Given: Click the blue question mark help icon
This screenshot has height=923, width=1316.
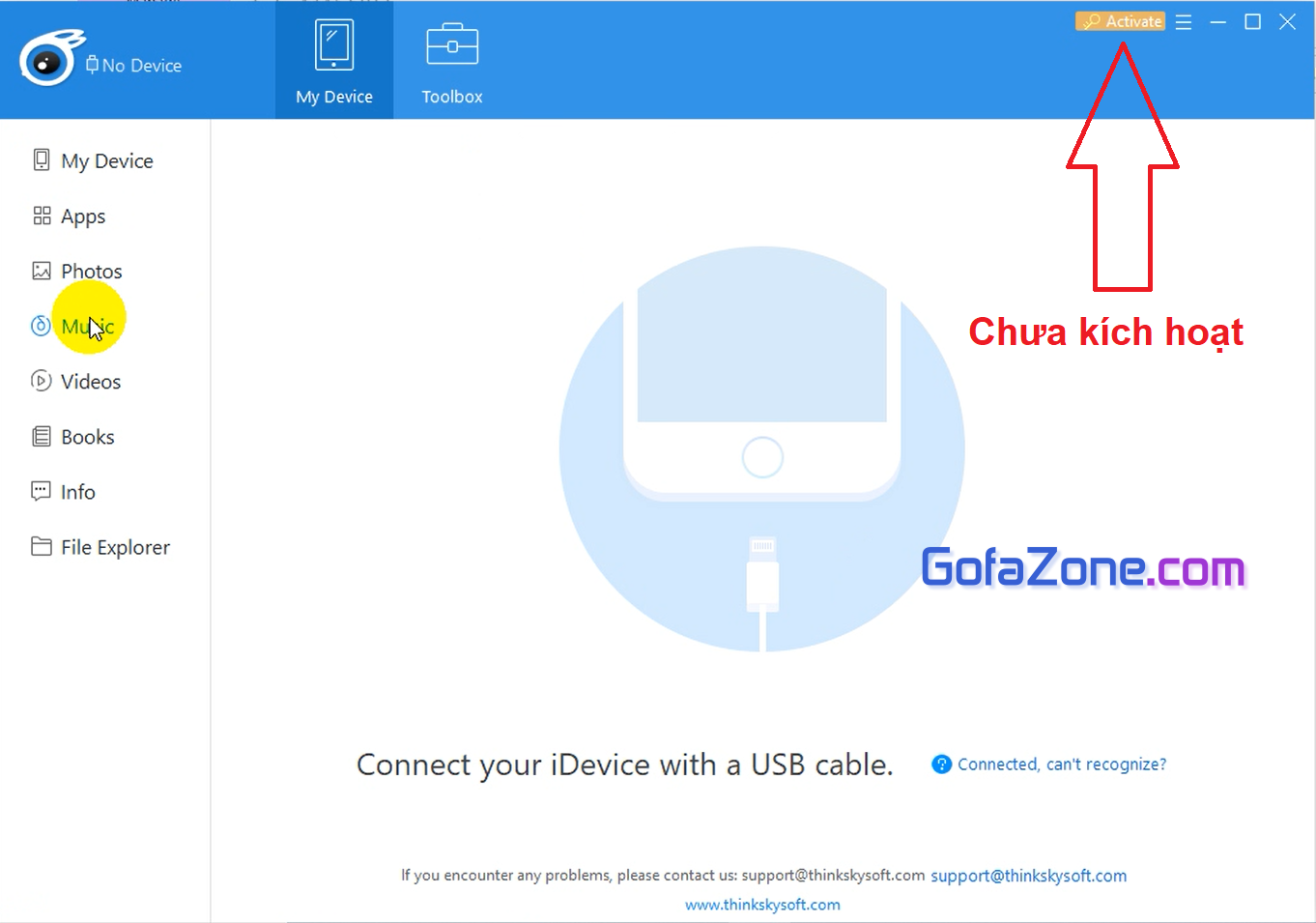Looking at the screenshot, I should tap(941, 764).
